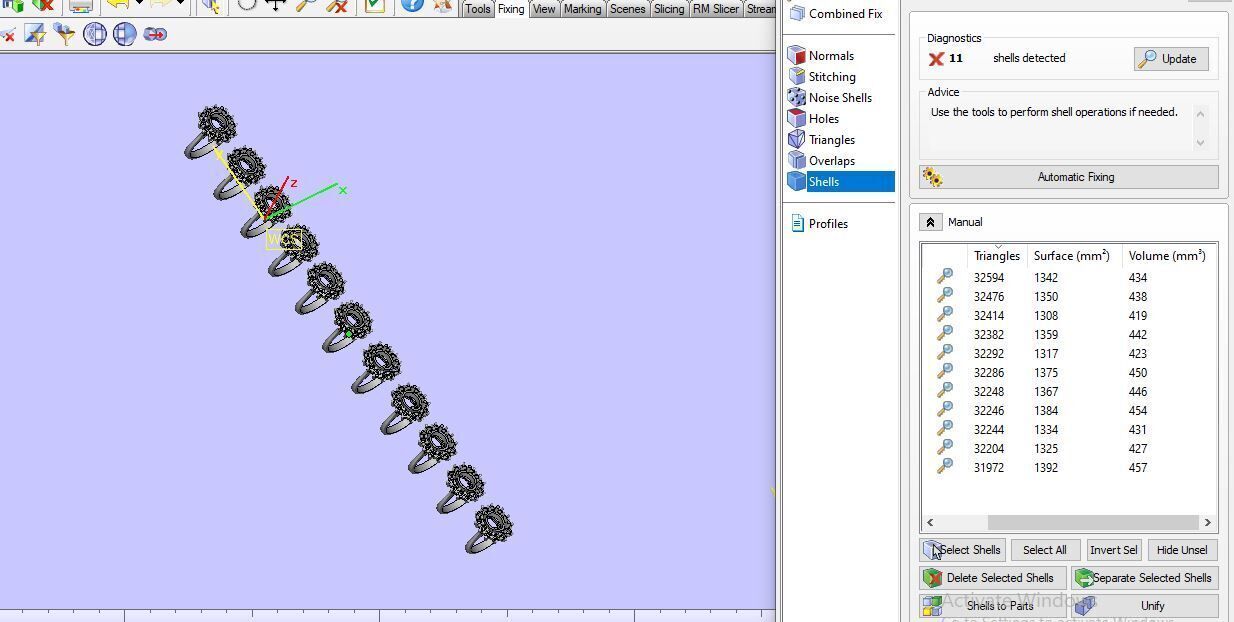Open the Holes fixing page
1234x622 pixels.
click(814, 119)
